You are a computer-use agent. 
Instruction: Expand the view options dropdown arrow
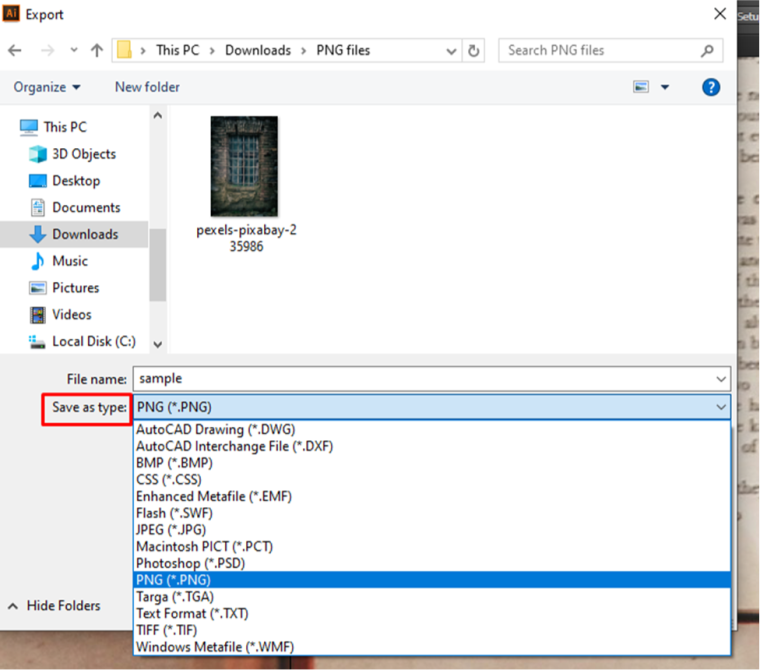click(x=665, y=87)
